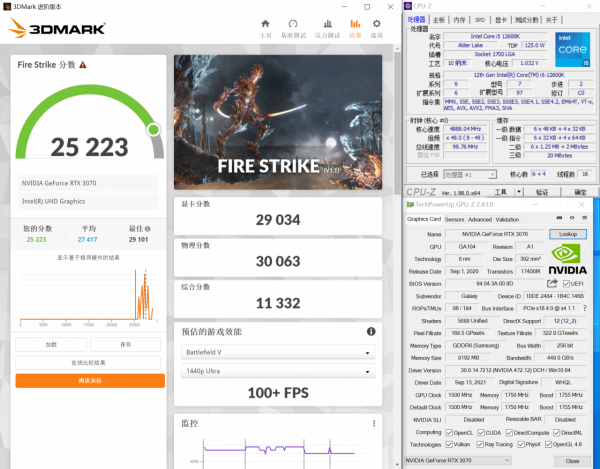Click the 在线比较结果 button

click(x=88, y=362)
